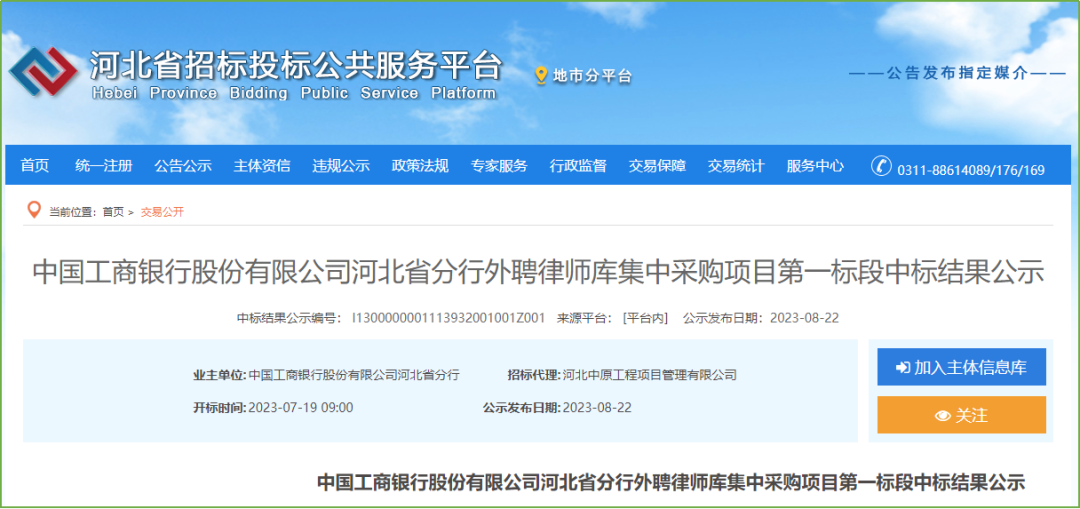The width and height of the screenshot is (1080, 509).
Task: Select the 交易统计 menu item
Action: tap(736, 165)
